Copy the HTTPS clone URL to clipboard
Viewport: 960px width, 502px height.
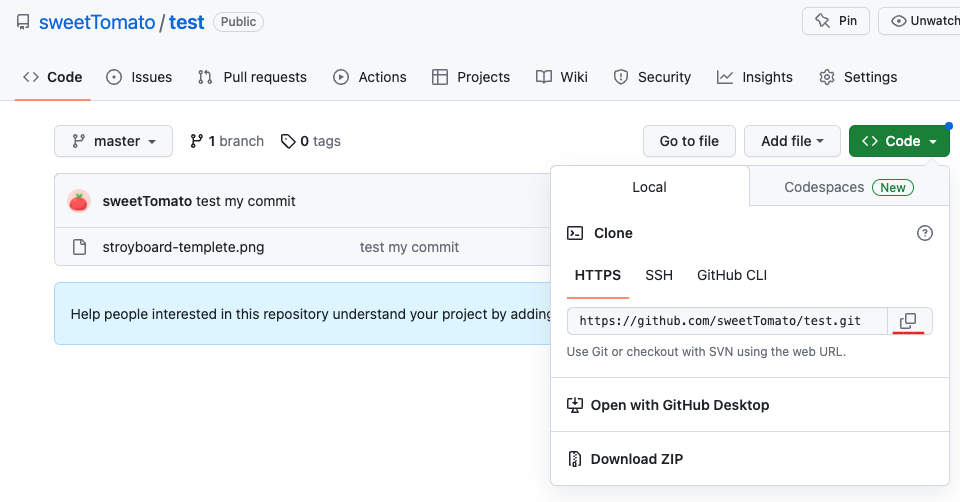tap(908, 321)
